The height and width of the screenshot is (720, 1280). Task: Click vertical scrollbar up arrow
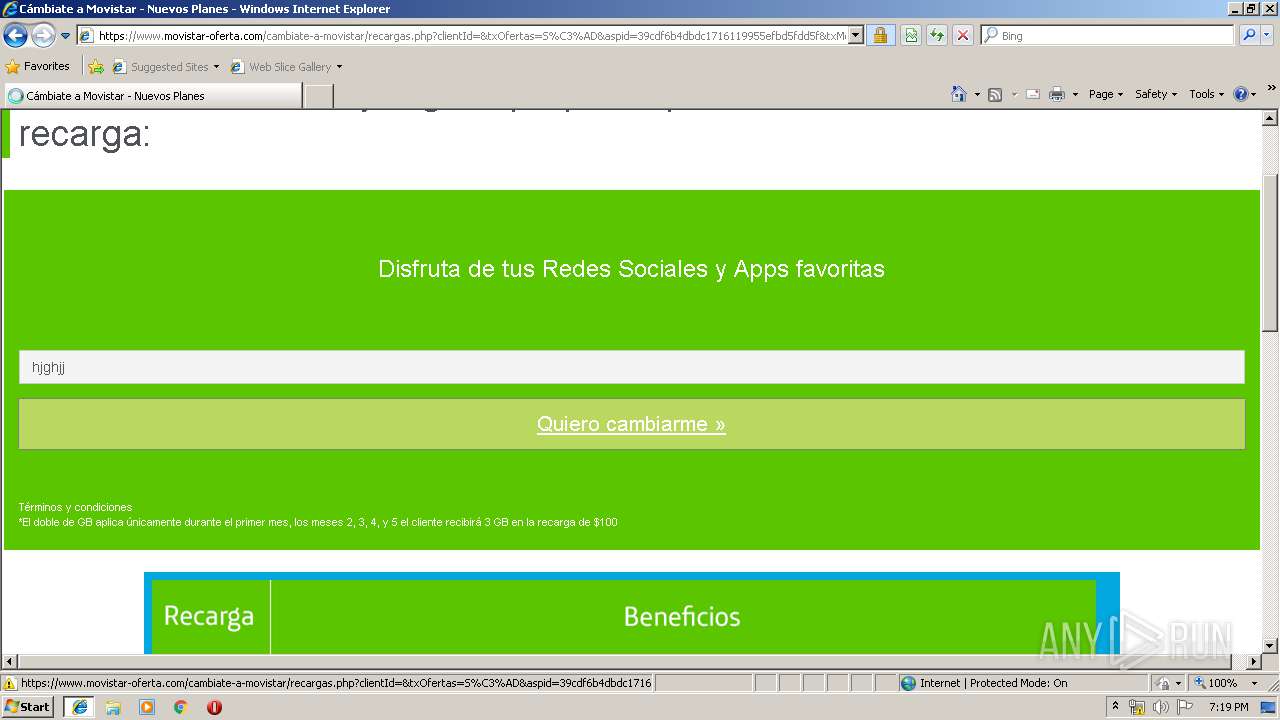[1270, 117]
